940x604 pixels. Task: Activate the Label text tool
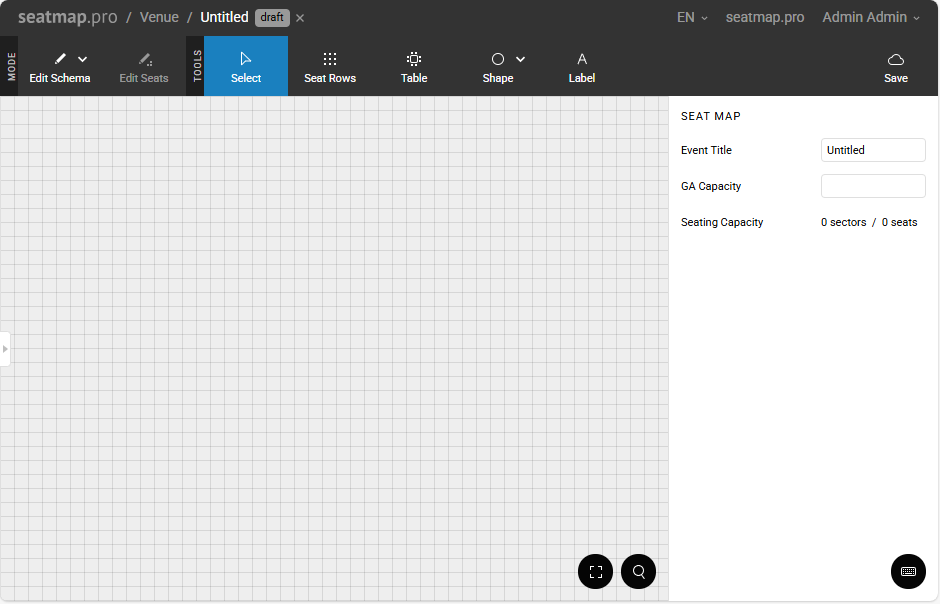tap(582, 66)
